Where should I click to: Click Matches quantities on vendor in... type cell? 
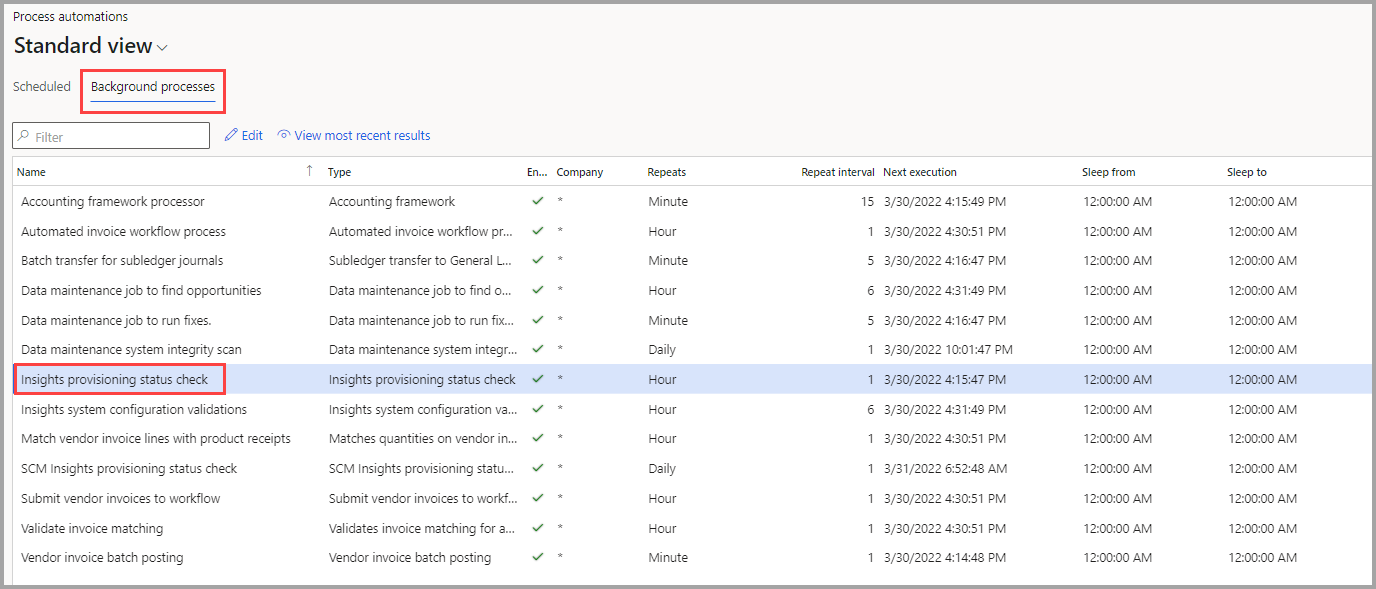[x=421, y=438]
